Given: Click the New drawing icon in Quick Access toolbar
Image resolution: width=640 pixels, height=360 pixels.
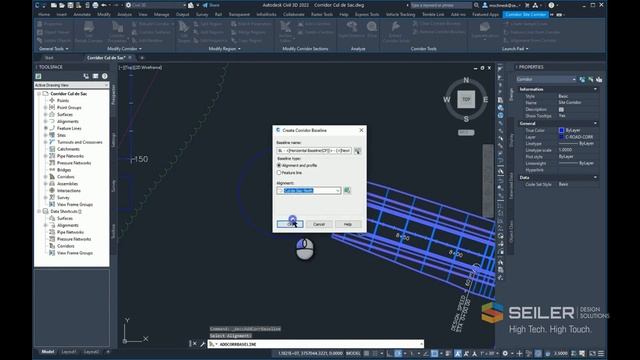Looking at the screenshot, I should pyautogui.click(x=53, y=5).
